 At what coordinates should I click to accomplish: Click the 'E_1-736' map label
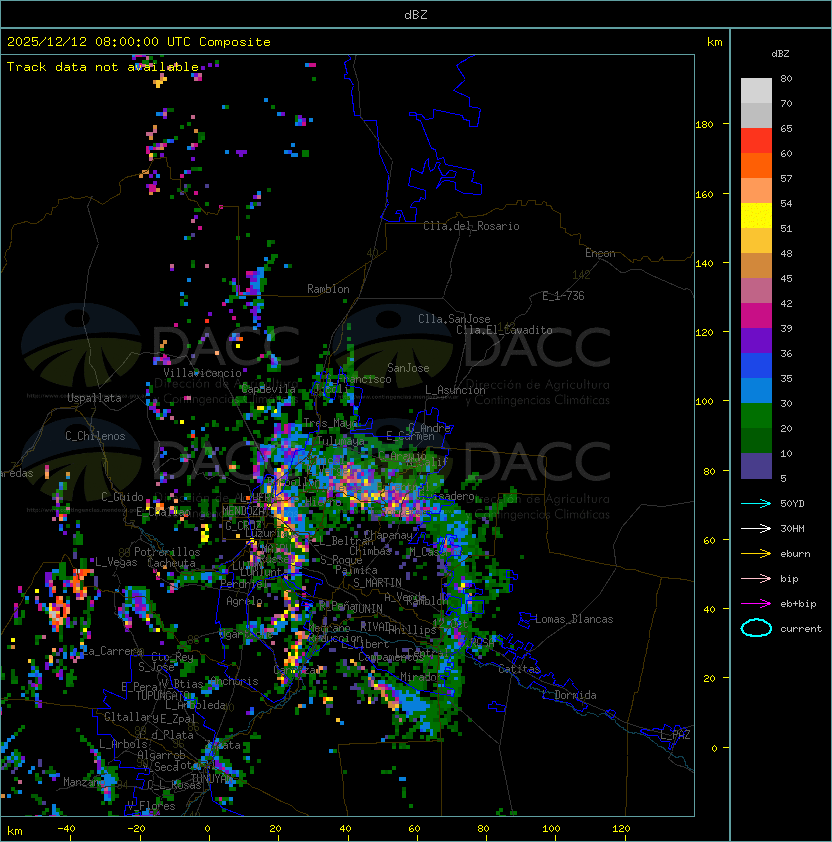click(563, 296)
